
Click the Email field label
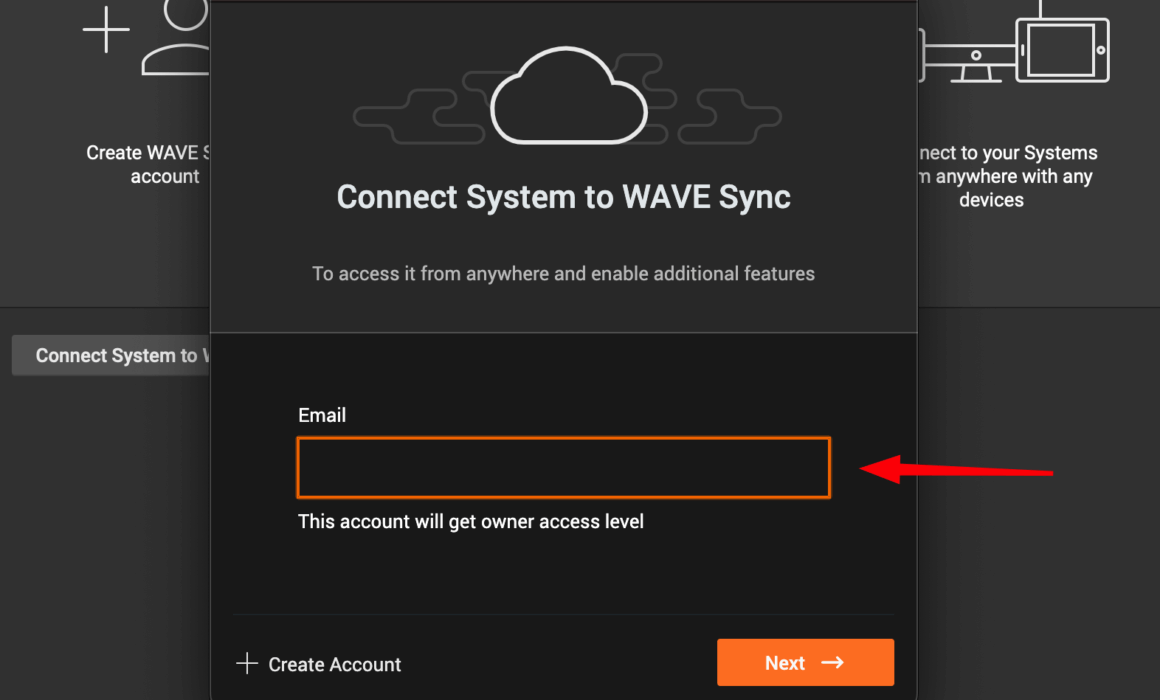(322, 415)
